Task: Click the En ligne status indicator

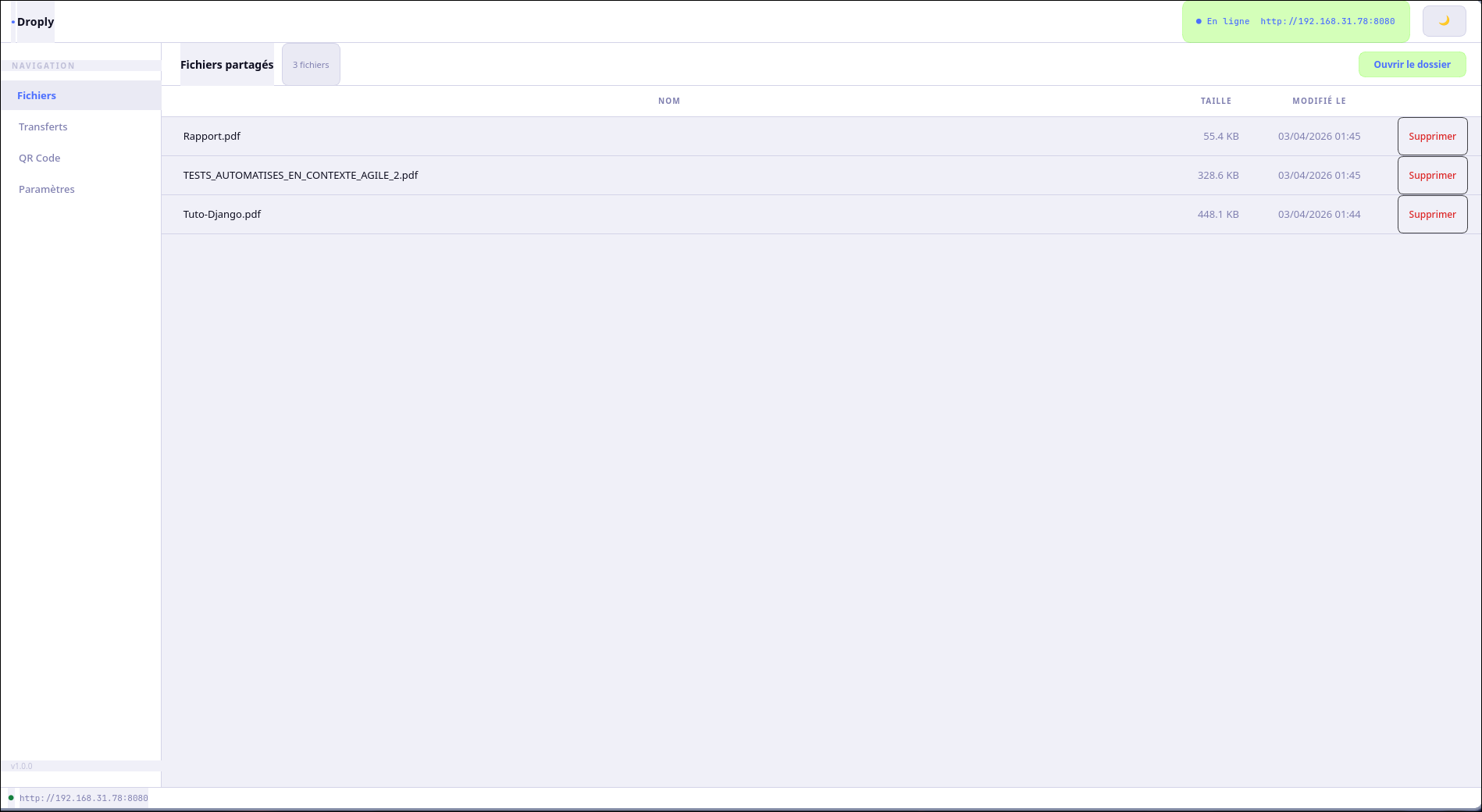Action: click(x=1223, y=21)
